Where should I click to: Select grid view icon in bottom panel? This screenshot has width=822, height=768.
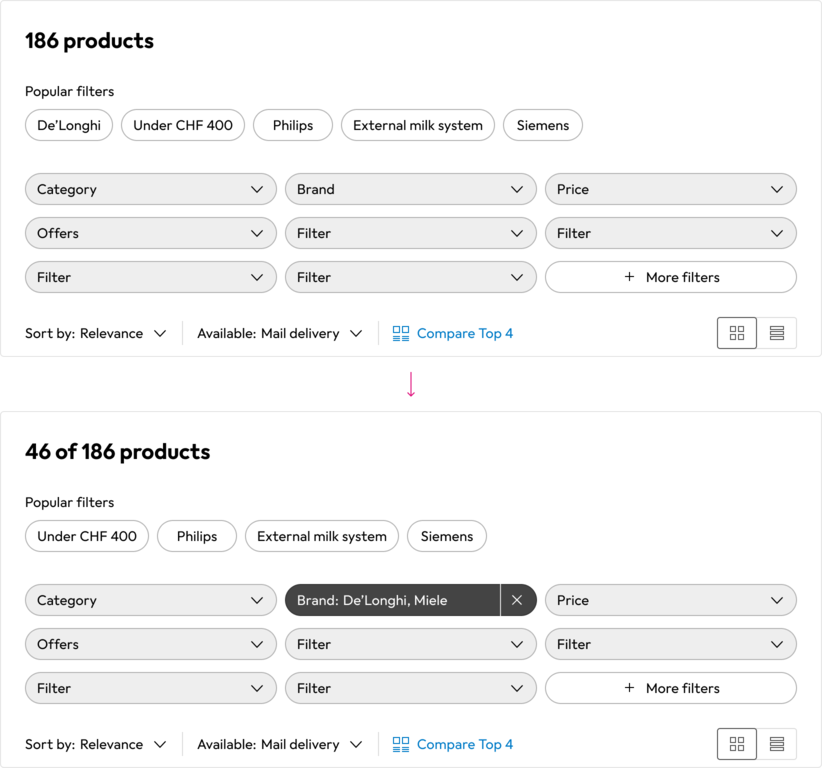[737, 744]
